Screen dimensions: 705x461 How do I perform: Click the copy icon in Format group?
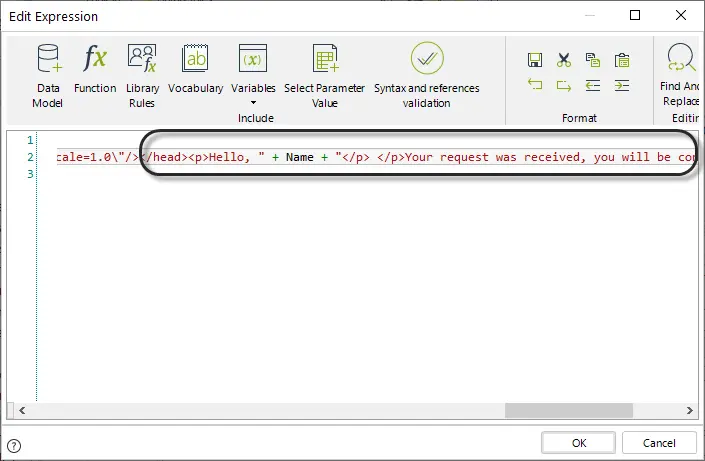pos(593,60)
